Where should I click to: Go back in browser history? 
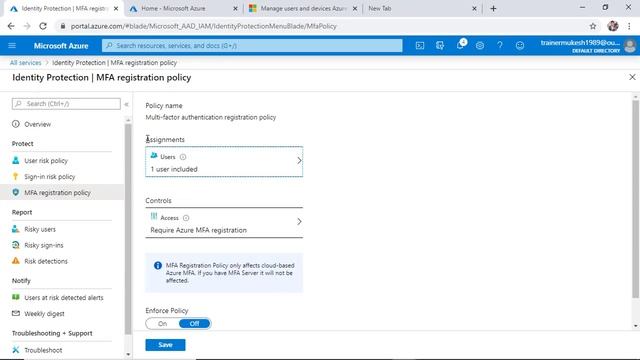click(x=11, y=26)
